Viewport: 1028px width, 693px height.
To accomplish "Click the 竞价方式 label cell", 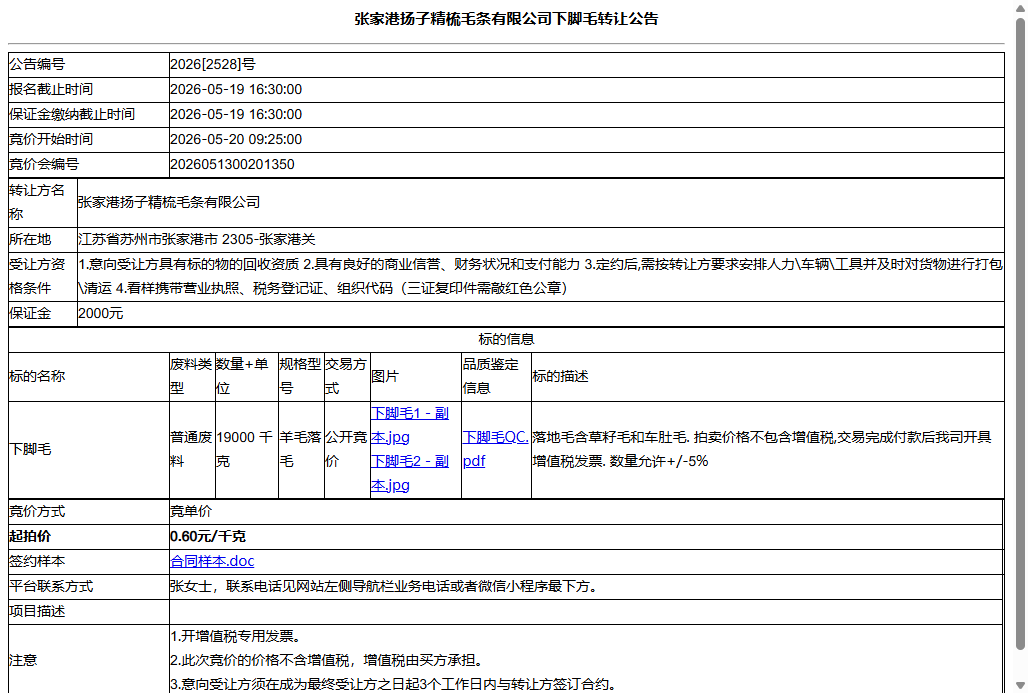I will pos(89,511).
